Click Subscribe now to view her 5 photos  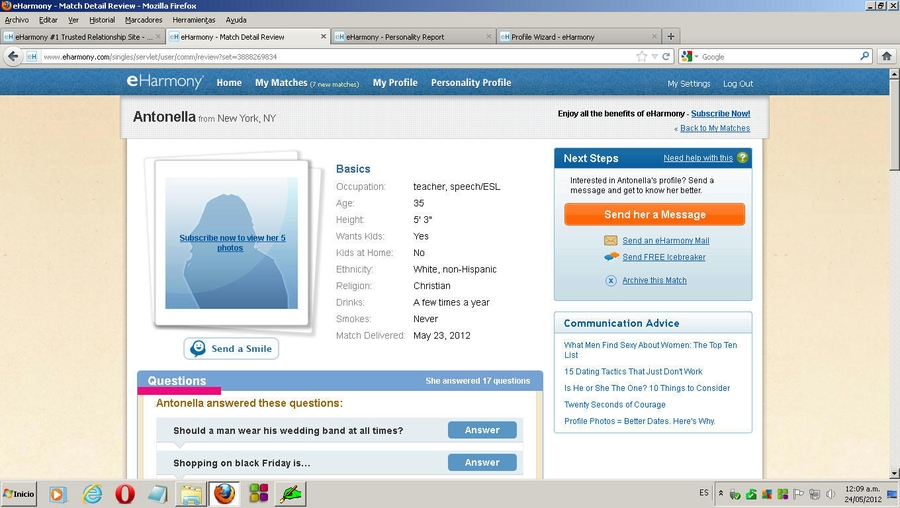[232, 243]
